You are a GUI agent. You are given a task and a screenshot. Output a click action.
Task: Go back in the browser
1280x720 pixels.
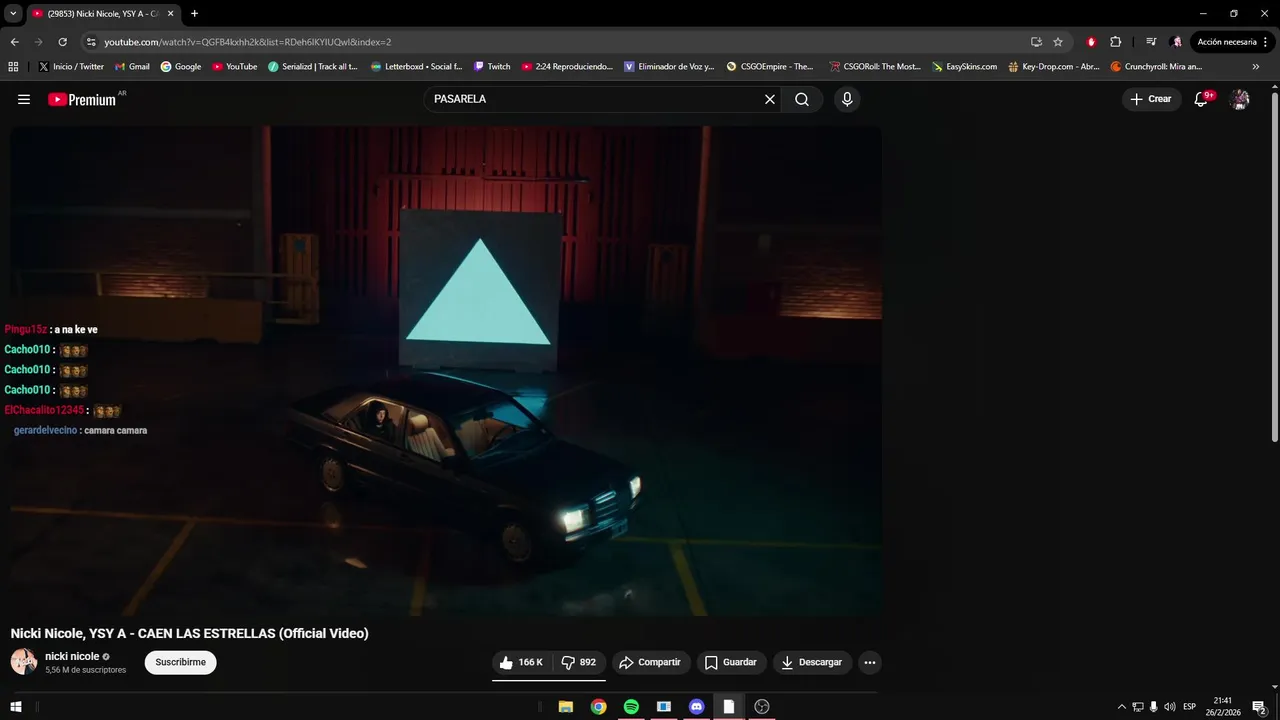14,42
